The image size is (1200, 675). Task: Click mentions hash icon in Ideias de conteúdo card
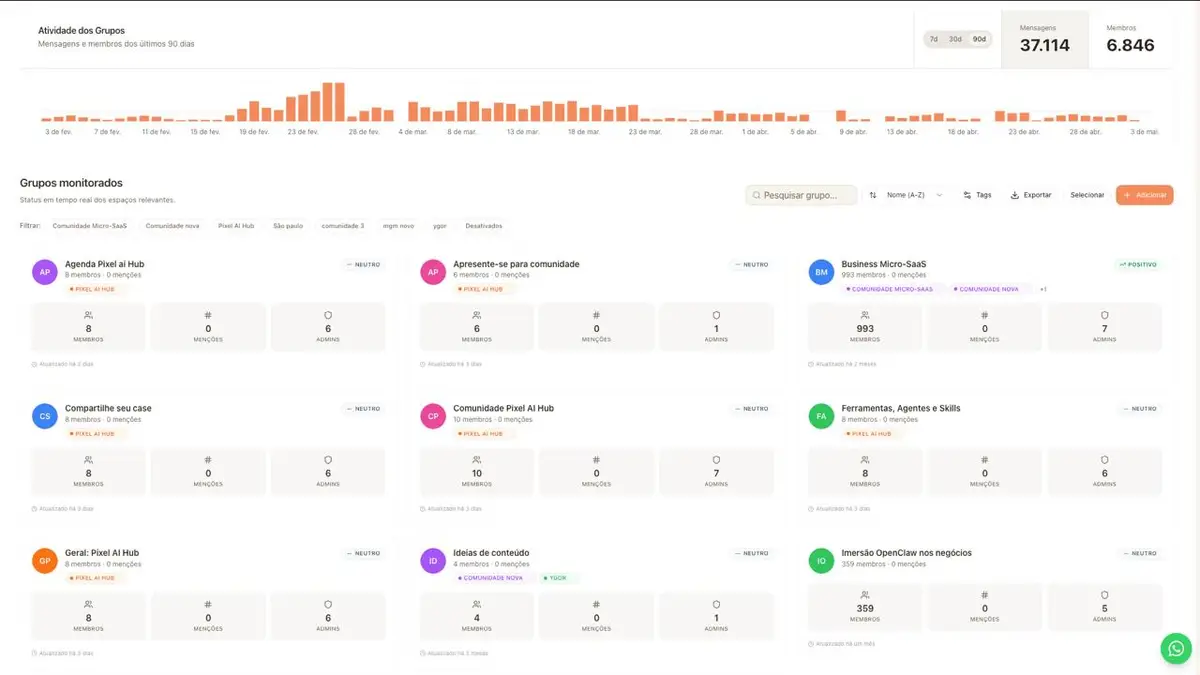[x=596, y=604]
